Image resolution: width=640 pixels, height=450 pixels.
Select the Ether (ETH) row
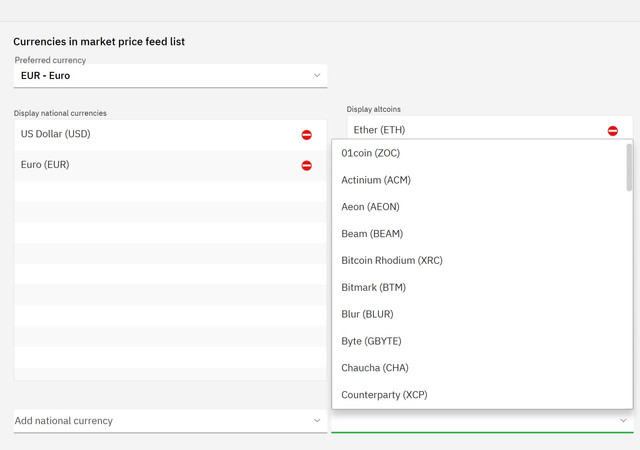coord(490,128)
